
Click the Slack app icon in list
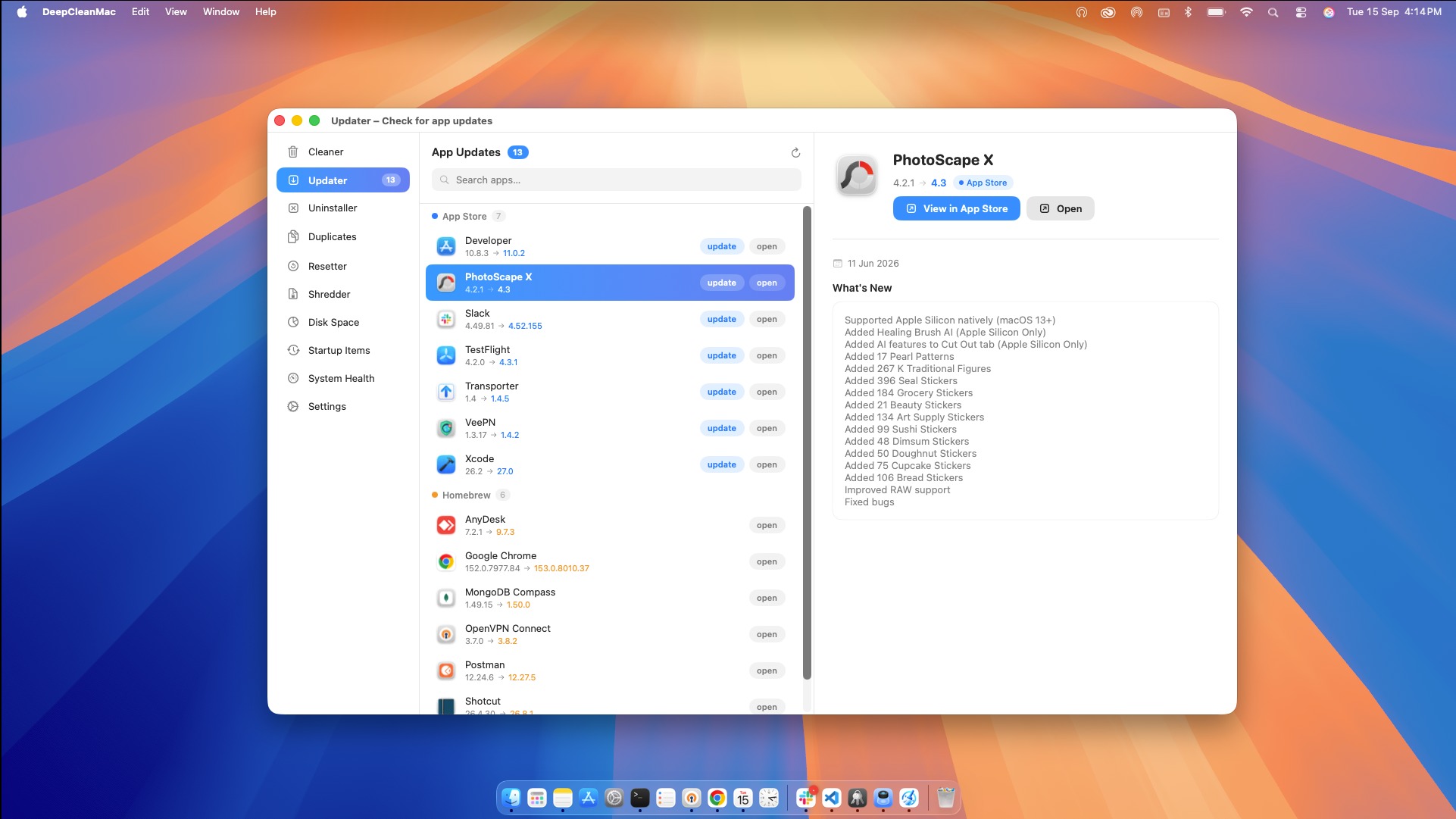tap(446, 319)
